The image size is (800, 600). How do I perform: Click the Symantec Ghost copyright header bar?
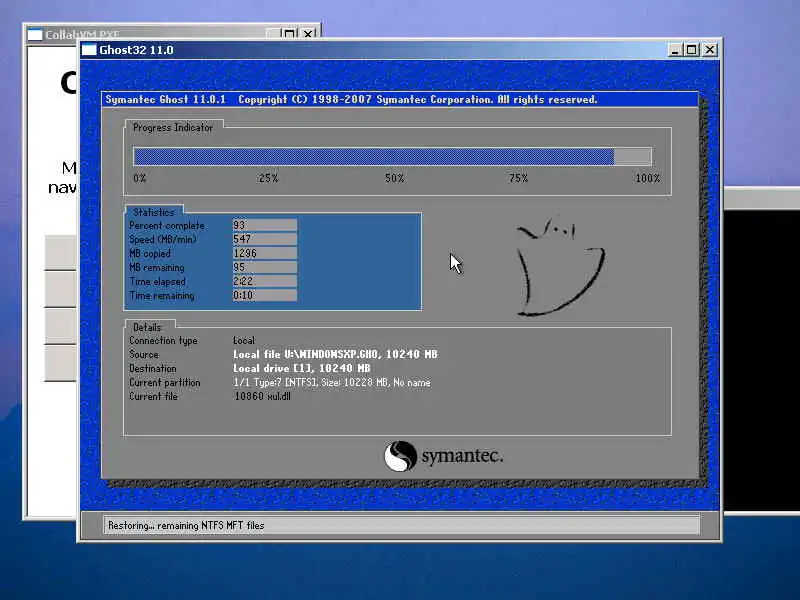coord(399,99)
